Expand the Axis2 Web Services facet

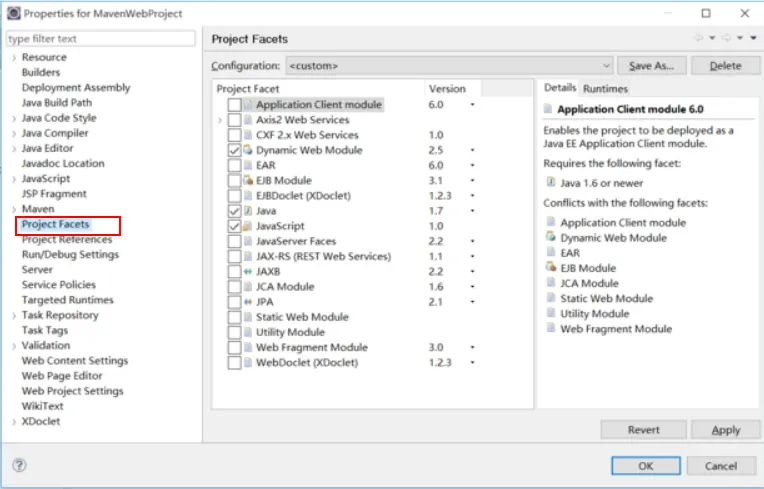pos(220,120)
